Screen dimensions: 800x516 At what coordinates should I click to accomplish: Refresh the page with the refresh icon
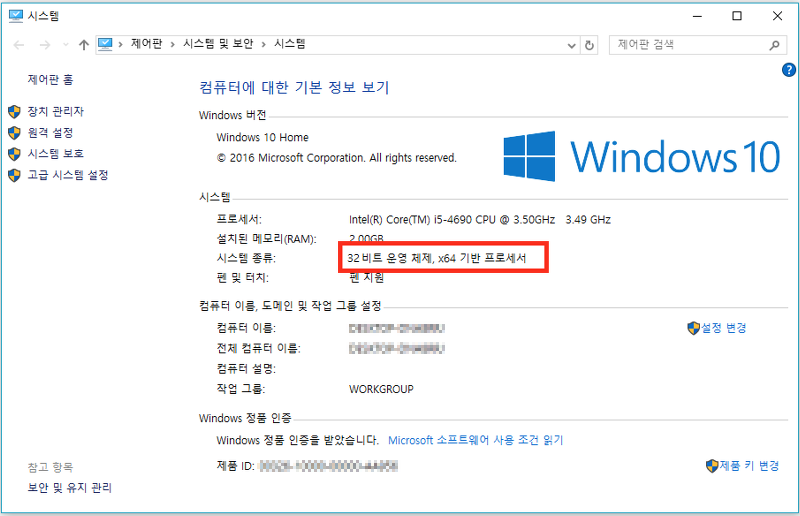point(589,45)
